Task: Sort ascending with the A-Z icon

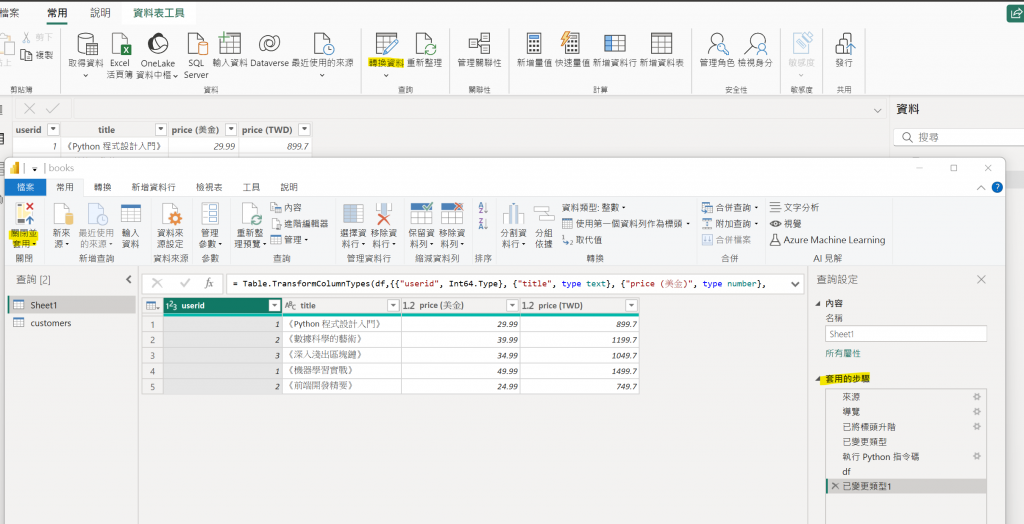Action: point(483,208)
